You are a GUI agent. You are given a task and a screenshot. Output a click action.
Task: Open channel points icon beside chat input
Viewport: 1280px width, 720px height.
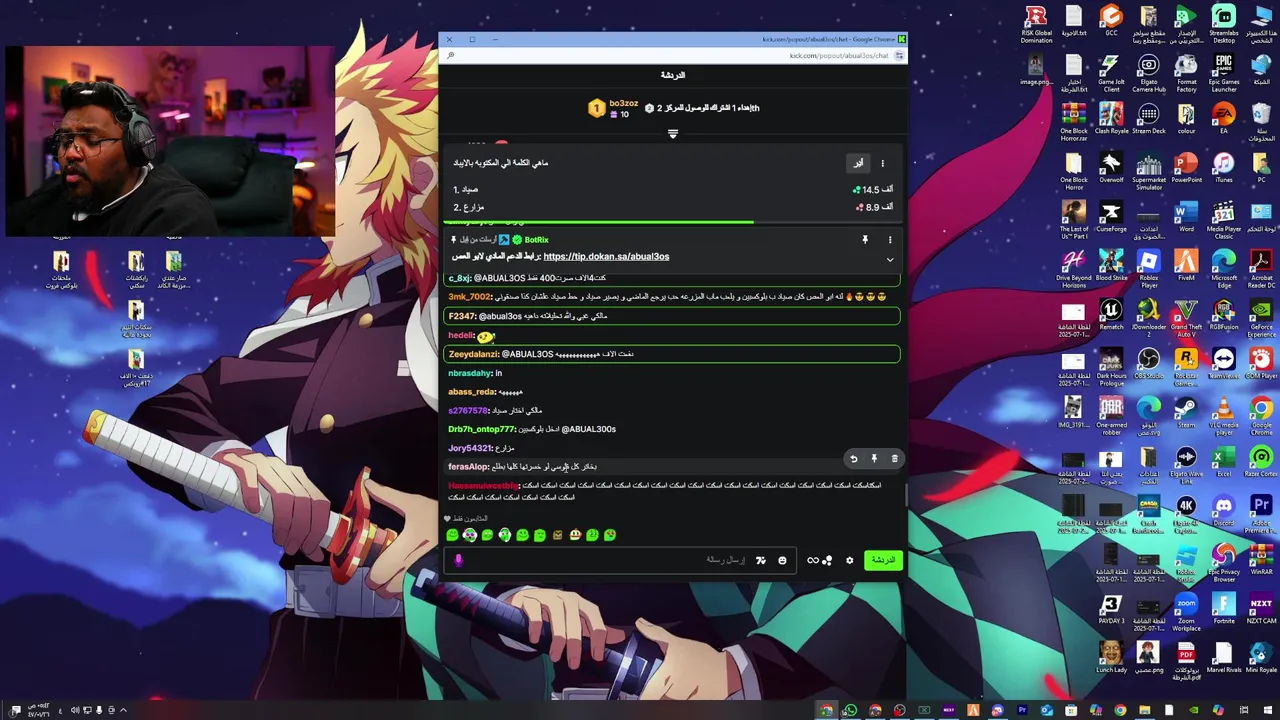[827, 560]
